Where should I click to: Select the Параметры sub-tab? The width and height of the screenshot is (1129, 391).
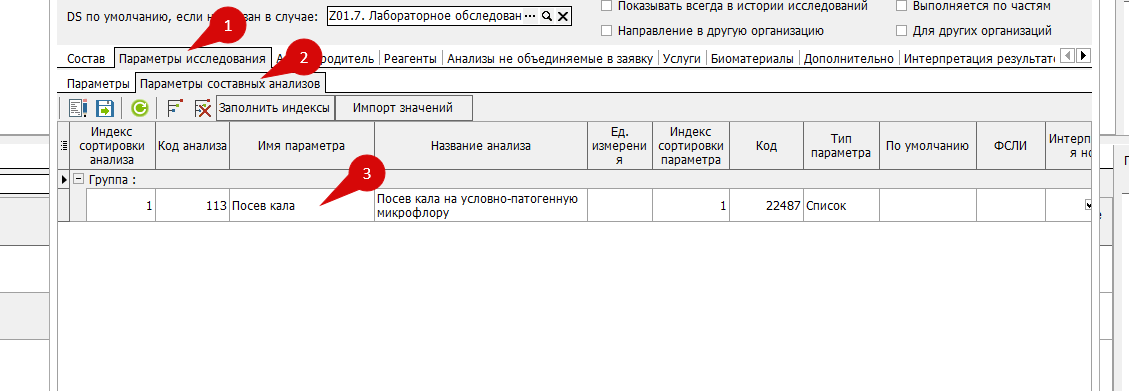98,84
